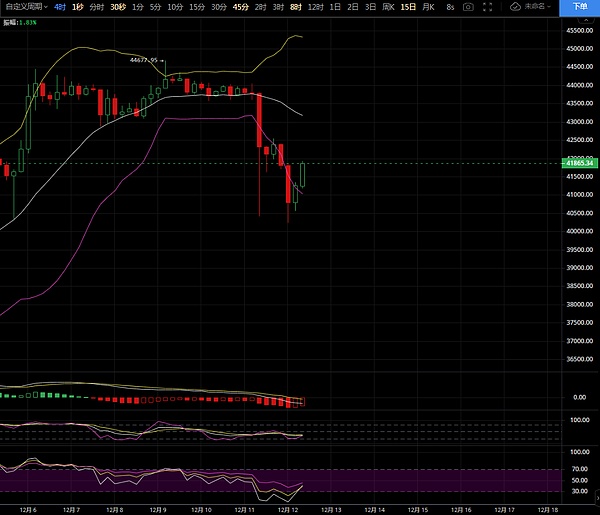Select the 分时 time-sharing view
This screenshot has width=600, height=515.
pyautogui.click(x=96, y=7)
